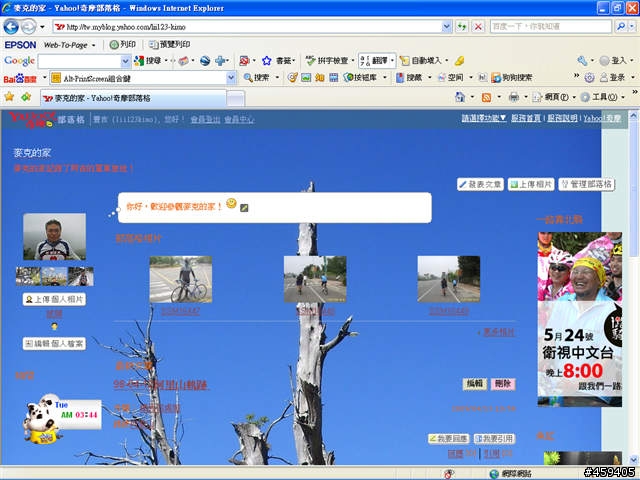
Task: Click the 5月24號 衛視中文台 advertisement banner
Action: pyautogui.click(x=580, y=319)
